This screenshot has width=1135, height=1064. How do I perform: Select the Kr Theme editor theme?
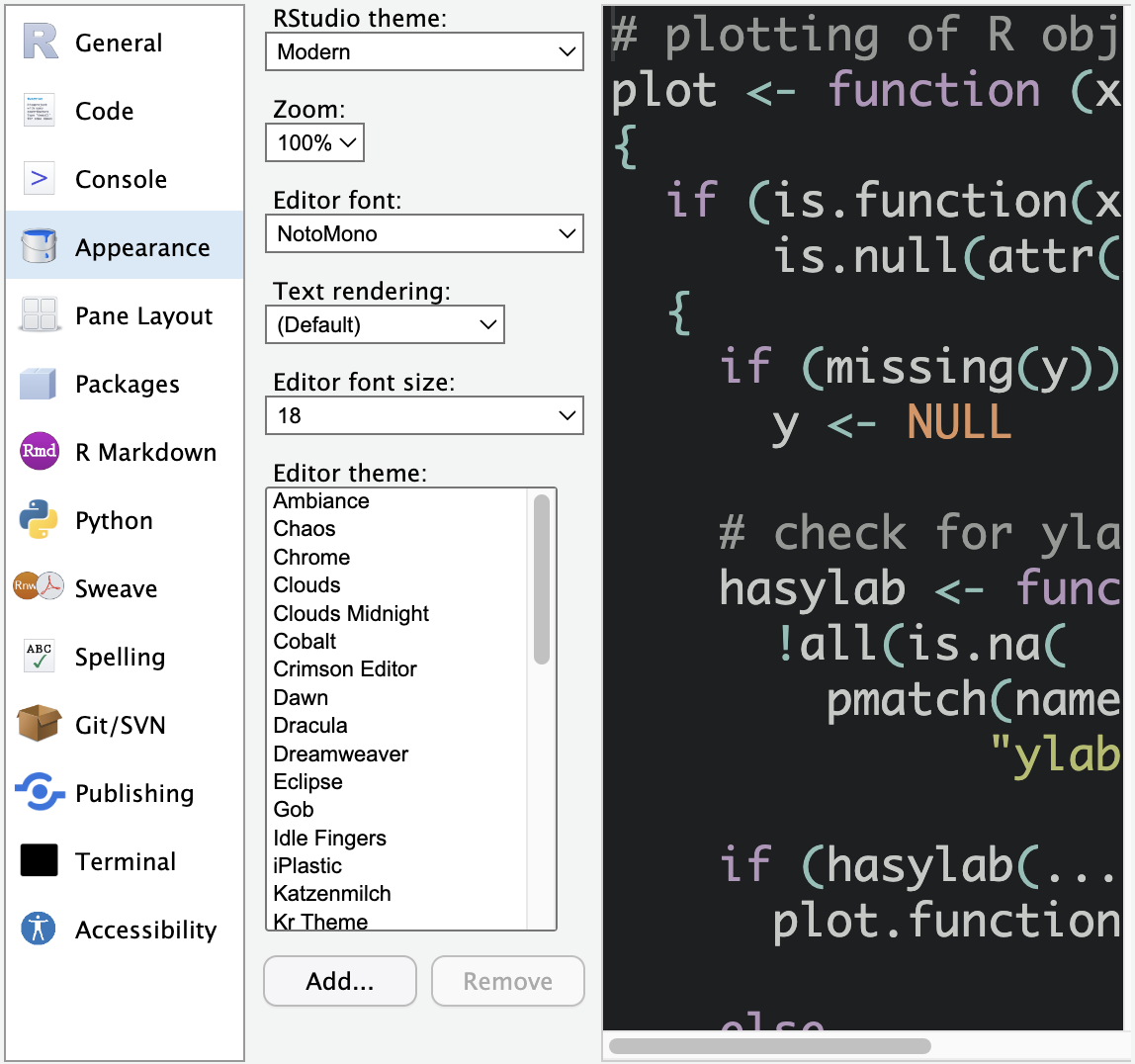click(320, 922)
